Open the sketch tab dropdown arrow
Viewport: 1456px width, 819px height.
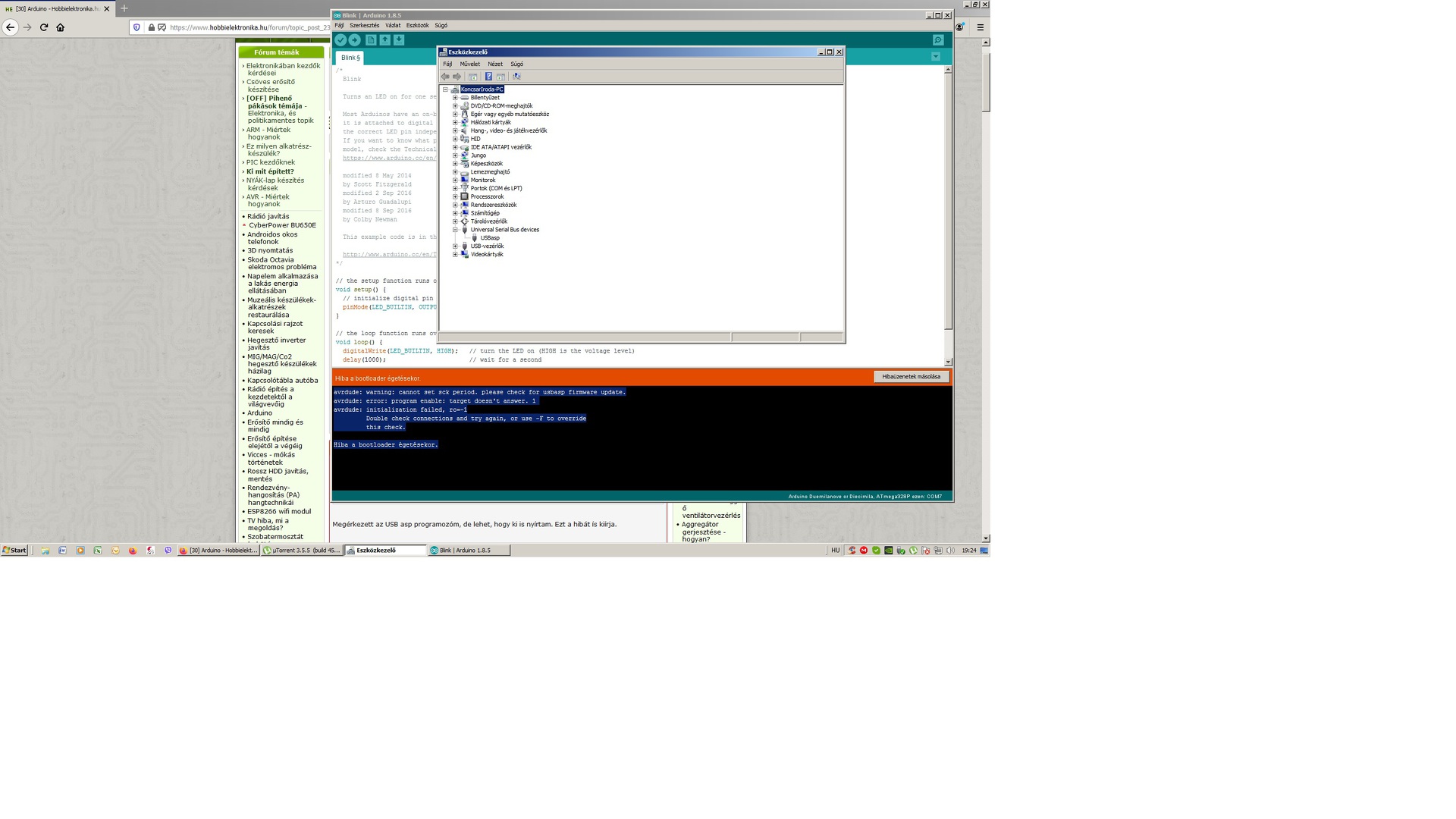click(936, 57)
